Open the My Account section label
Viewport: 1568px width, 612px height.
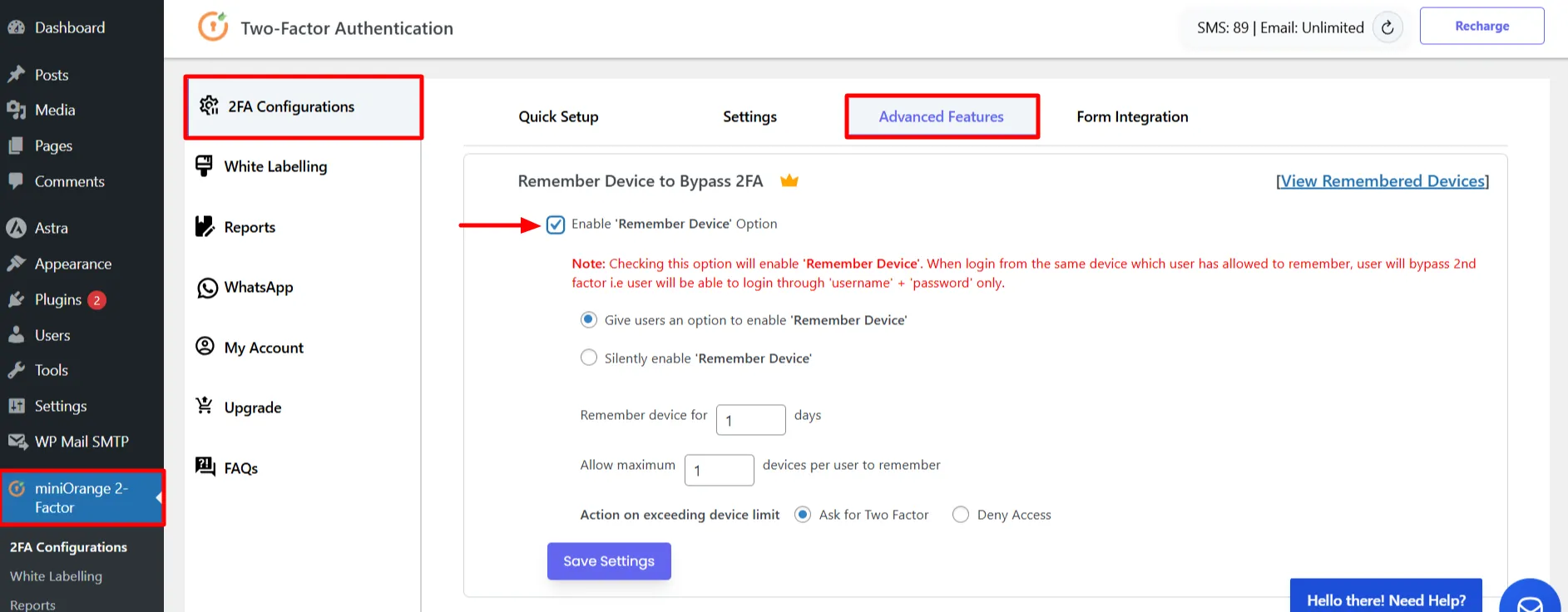tap(264, 348)
